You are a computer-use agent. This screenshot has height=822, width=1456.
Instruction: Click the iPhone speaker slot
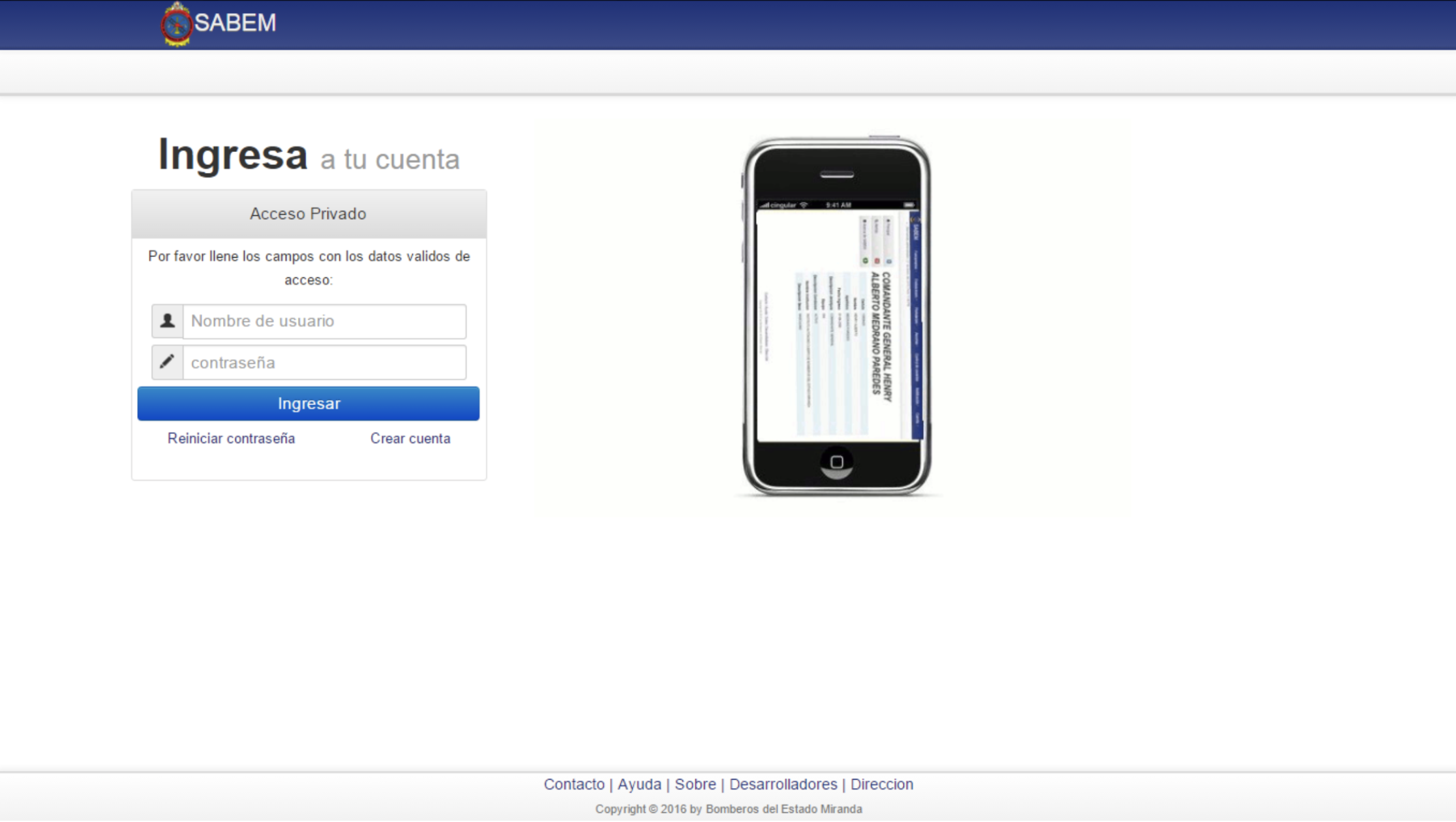837,175
